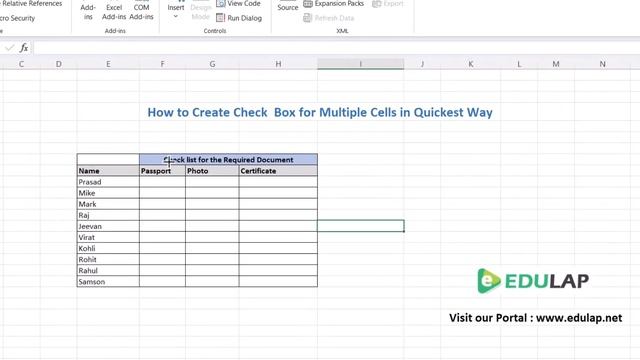Select Certificate cell in Rohit row
640x360 pixels.
click(278, 259)
